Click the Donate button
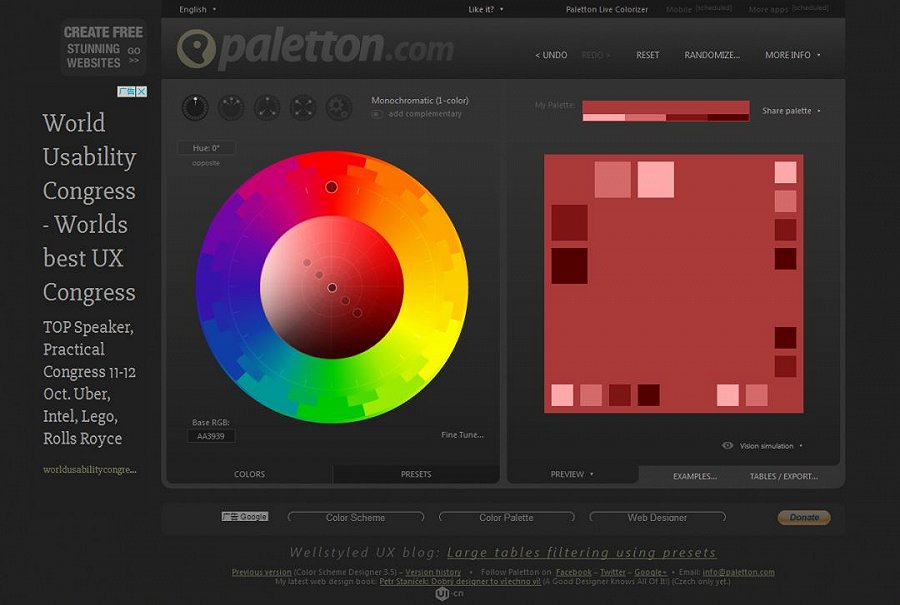 pyautogui.click(x=804, y=517)
